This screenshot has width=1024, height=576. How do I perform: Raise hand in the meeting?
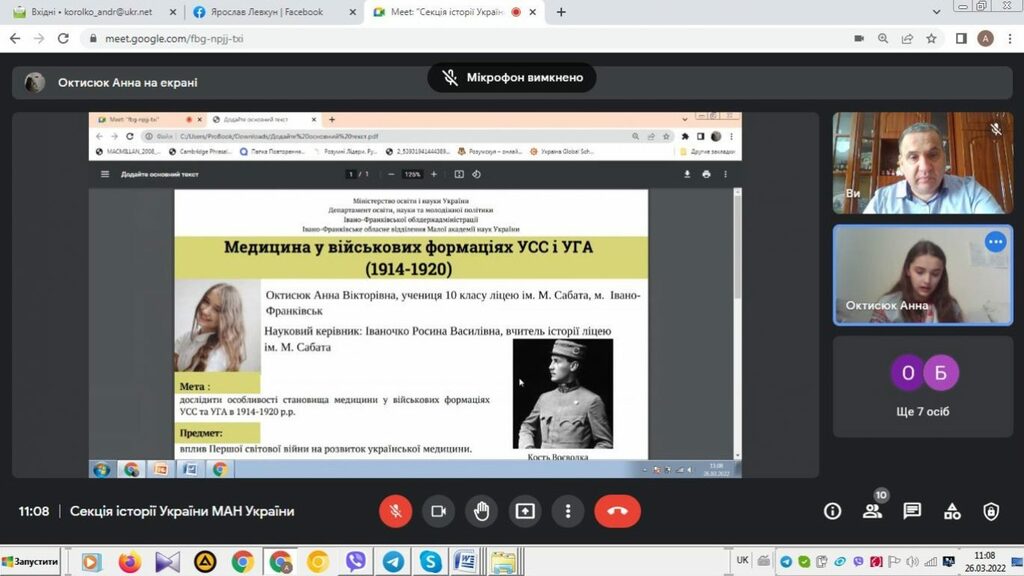point(481,511)
